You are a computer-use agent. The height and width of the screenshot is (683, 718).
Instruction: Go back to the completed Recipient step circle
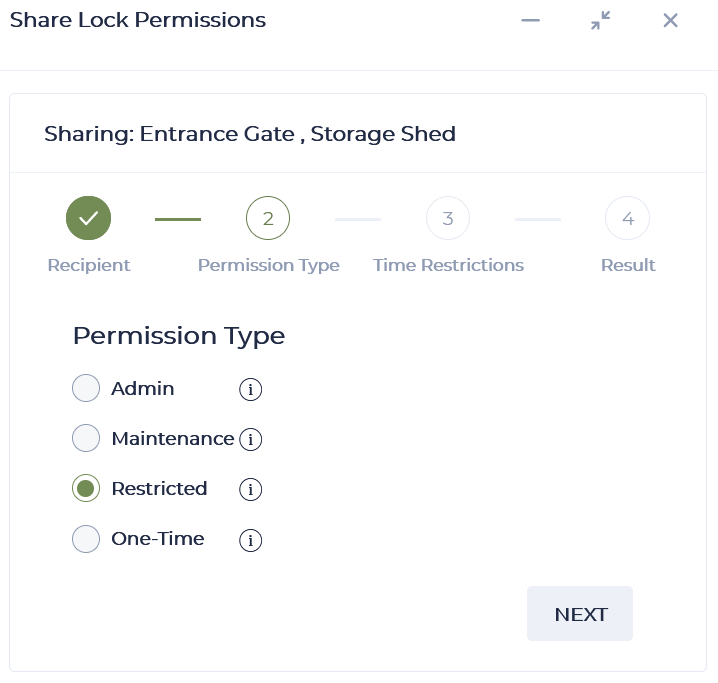(88, 218)
